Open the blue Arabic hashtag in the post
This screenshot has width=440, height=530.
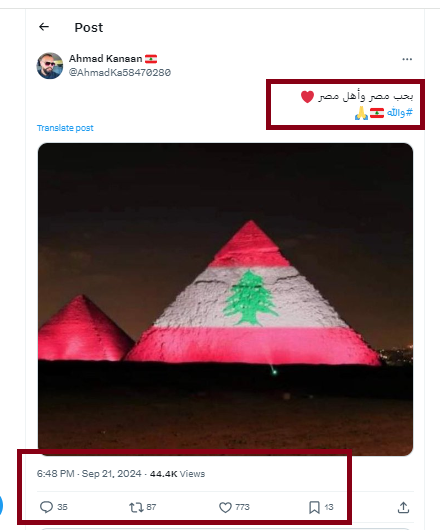(x=400, y=112)
